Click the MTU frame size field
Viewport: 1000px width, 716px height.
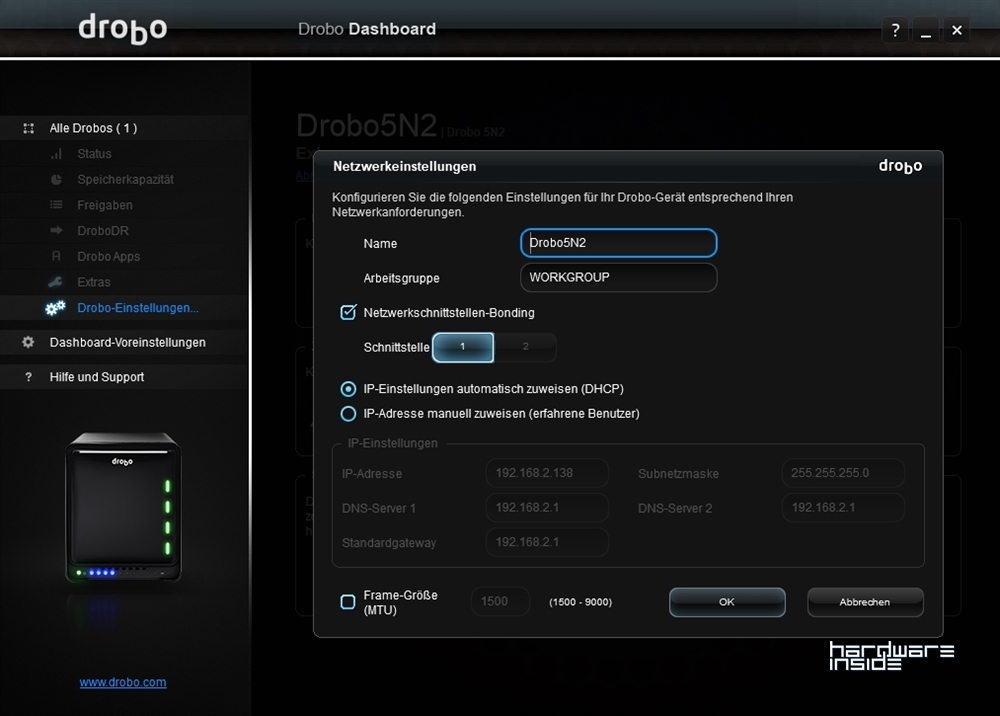500,602
